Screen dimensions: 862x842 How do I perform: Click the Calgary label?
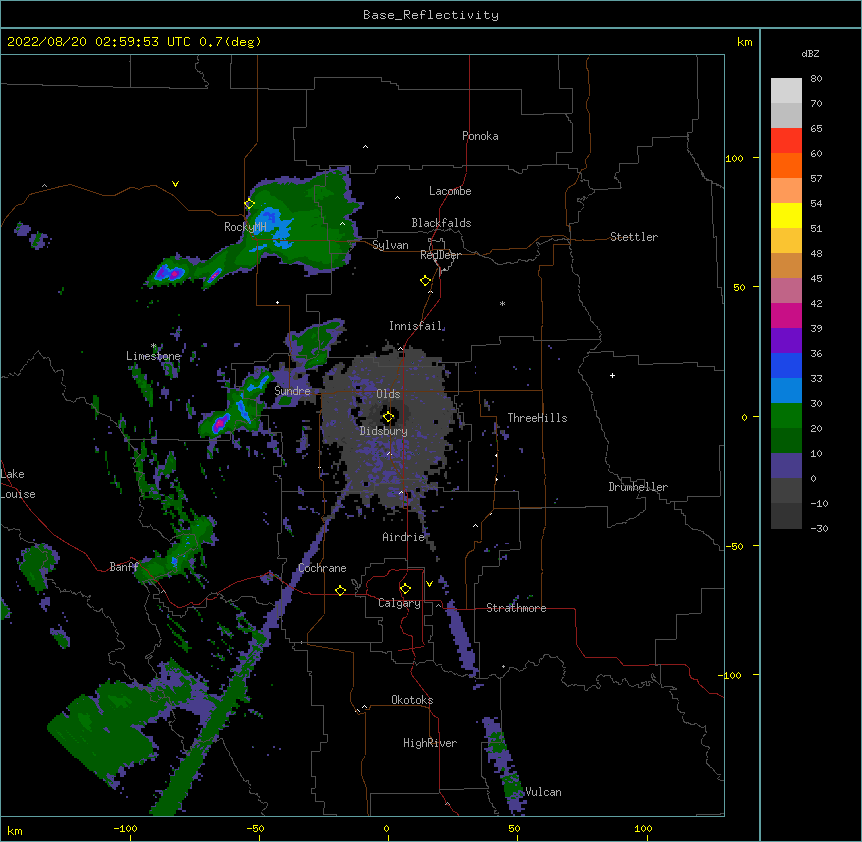399,603
